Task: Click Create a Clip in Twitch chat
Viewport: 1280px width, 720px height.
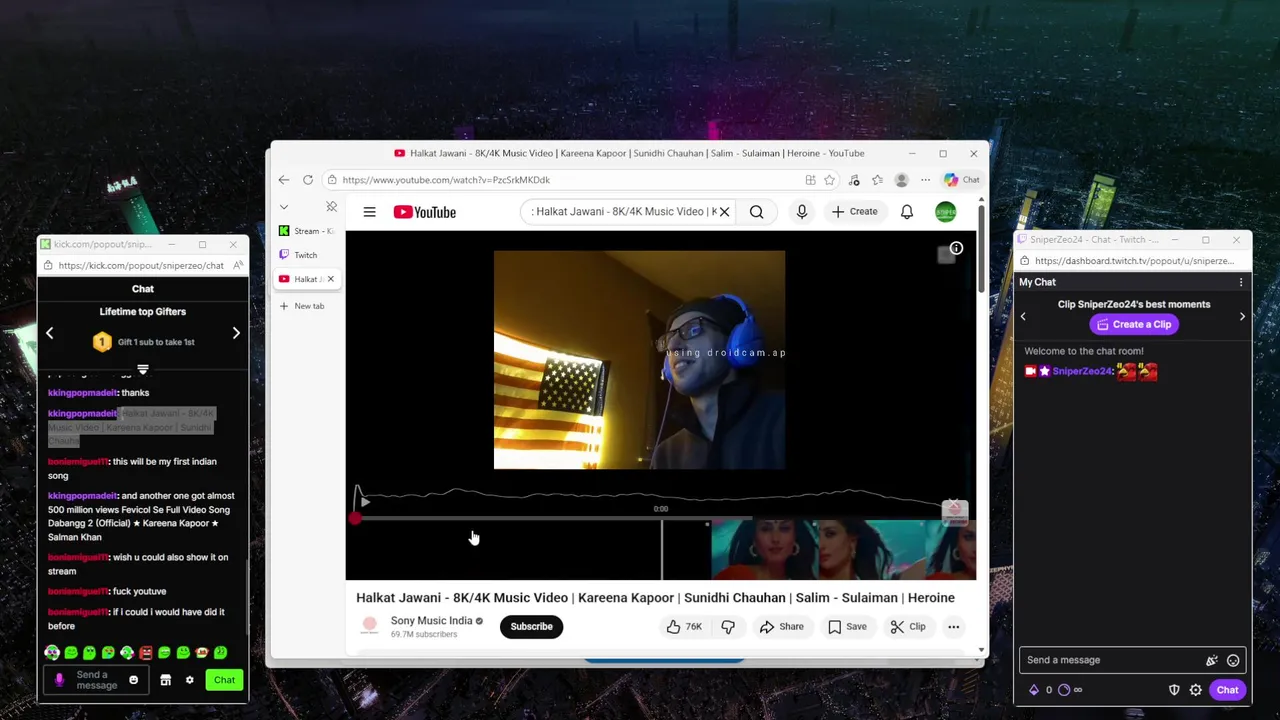Action: 1134,324
